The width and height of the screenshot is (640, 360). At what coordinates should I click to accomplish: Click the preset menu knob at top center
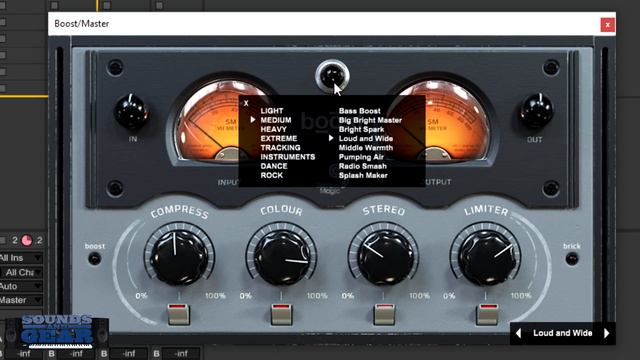coord(332,76)
